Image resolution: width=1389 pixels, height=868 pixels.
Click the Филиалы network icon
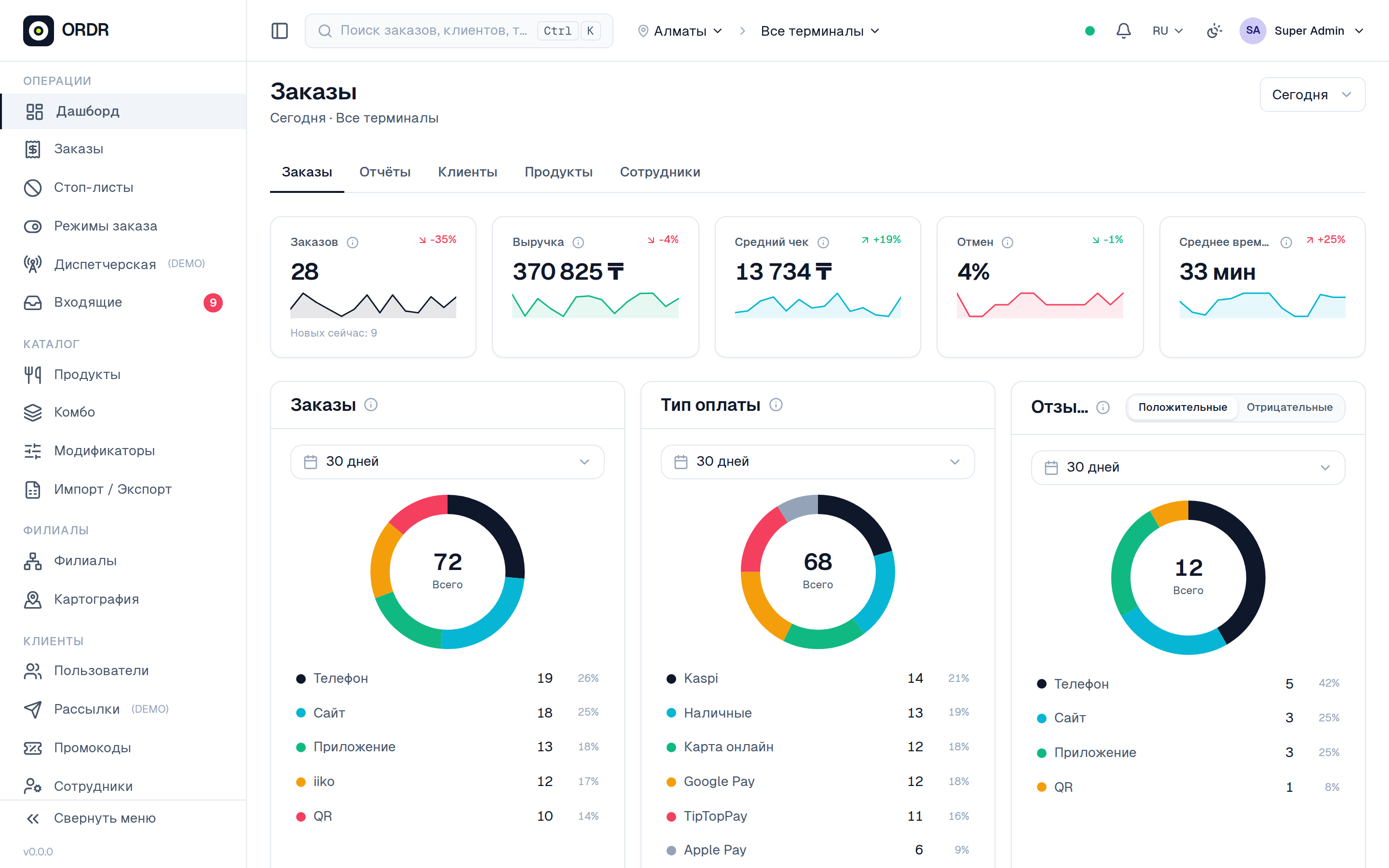point(33,561)
